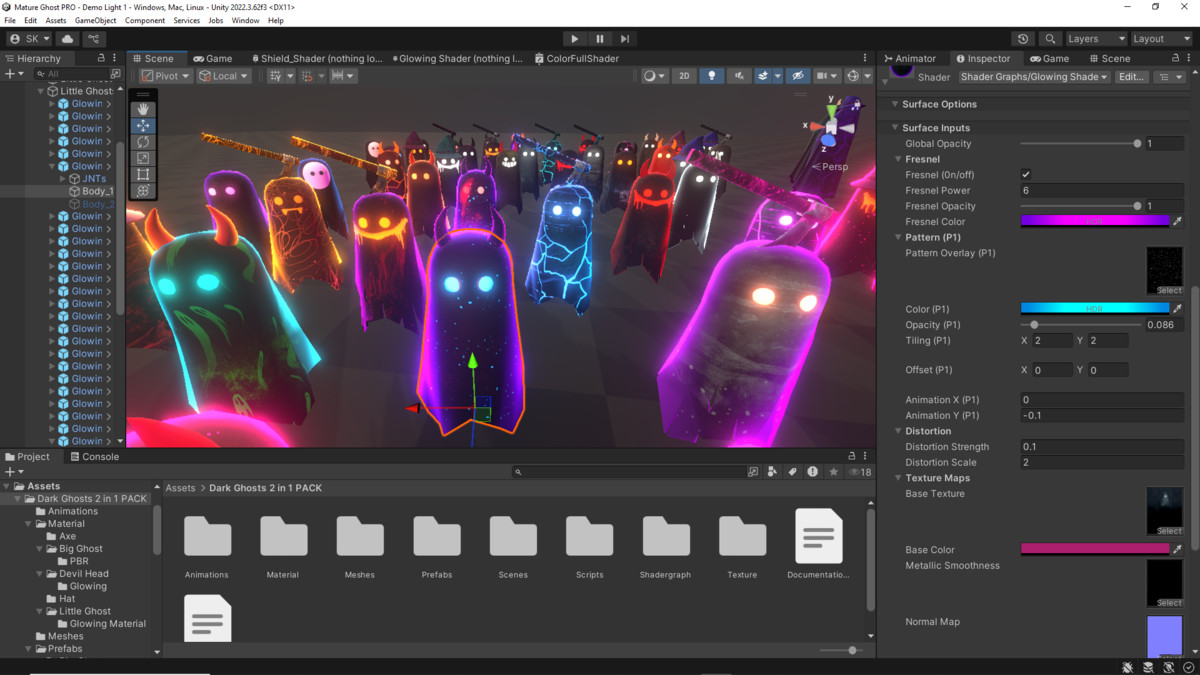Screen dimensions: 1200x675
Task: Switch to the Console tab
Action: coord(94,457)
